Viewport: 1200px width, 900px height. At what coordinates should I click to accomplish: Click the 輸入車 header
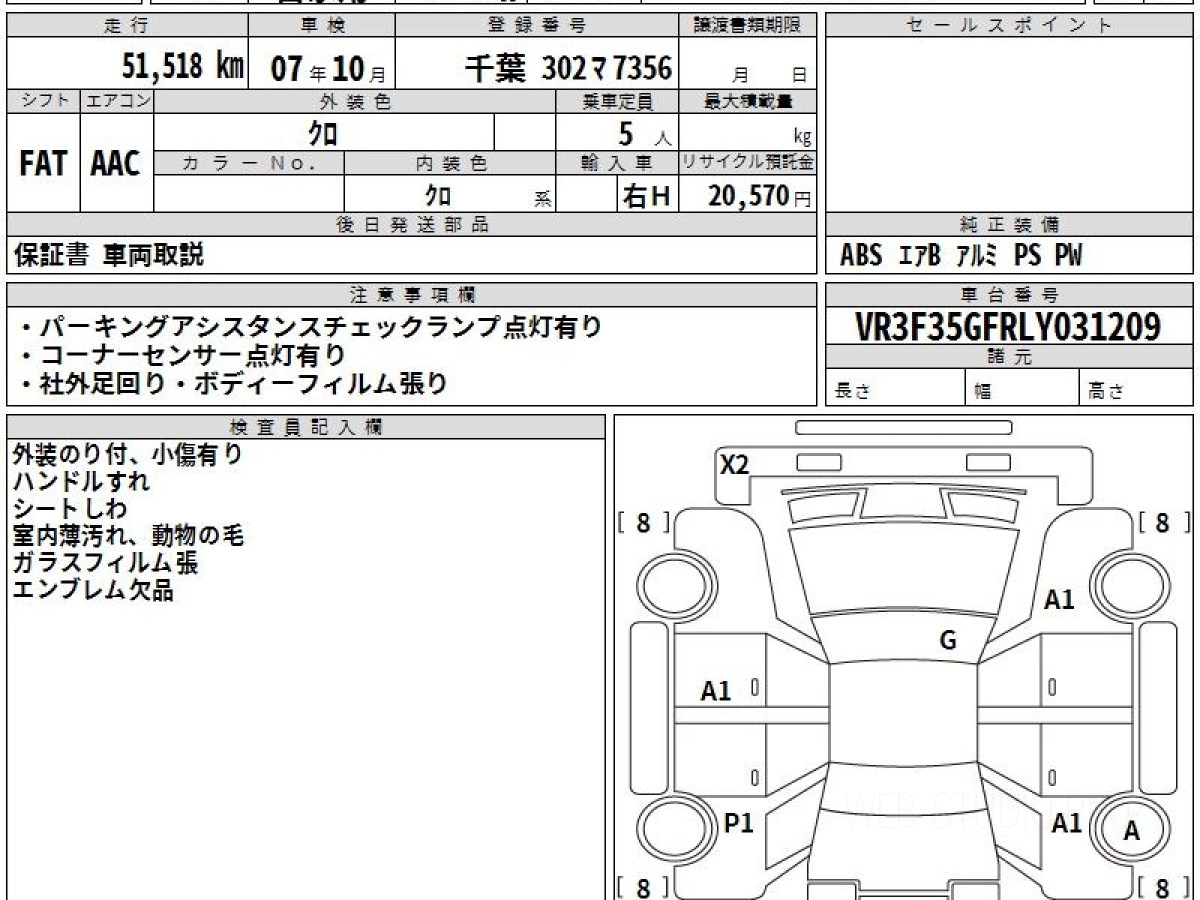tap(617, 163)
